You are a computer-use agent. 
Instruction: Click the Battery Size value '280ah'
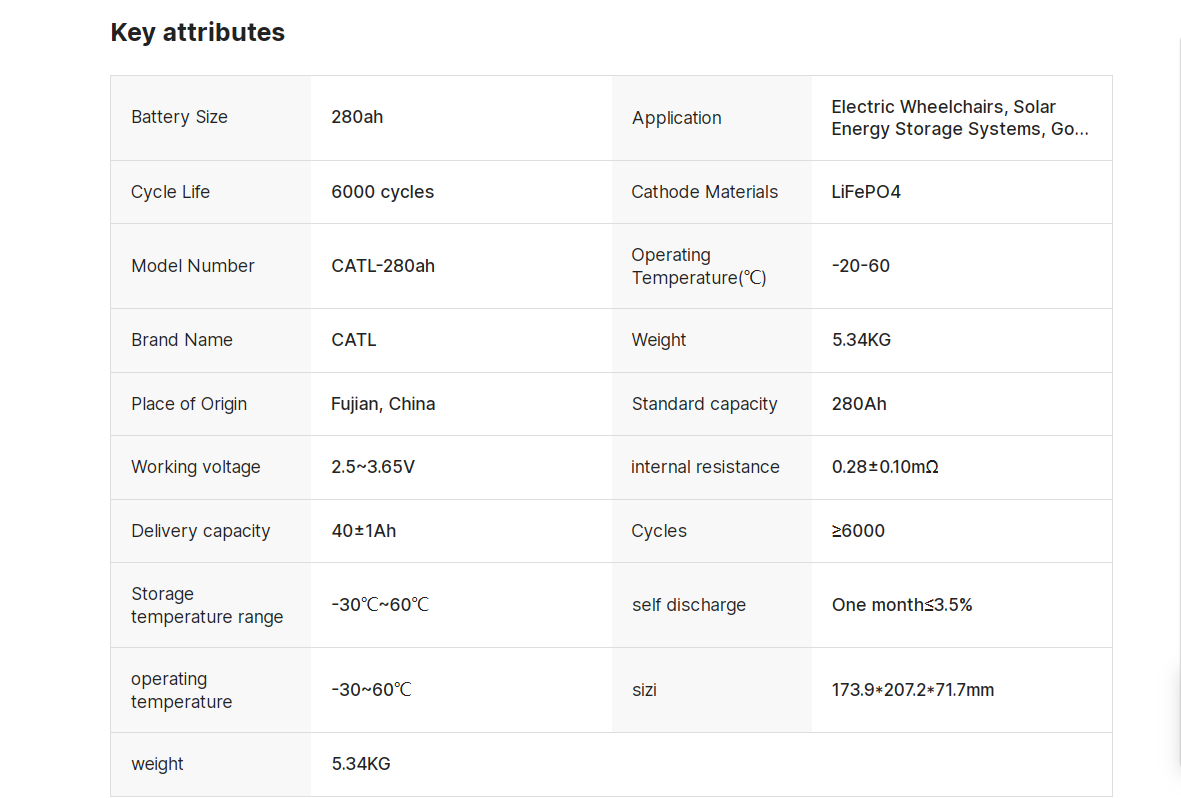357,117
